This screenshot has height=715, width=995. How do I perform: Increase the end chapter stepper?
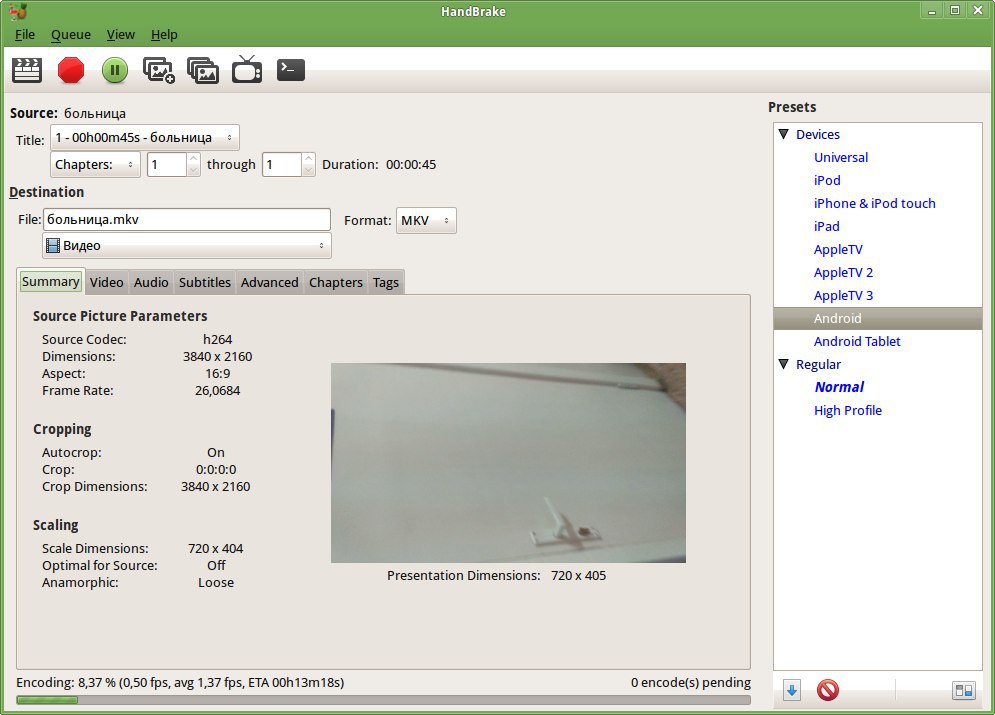click(x=308, y=159)
